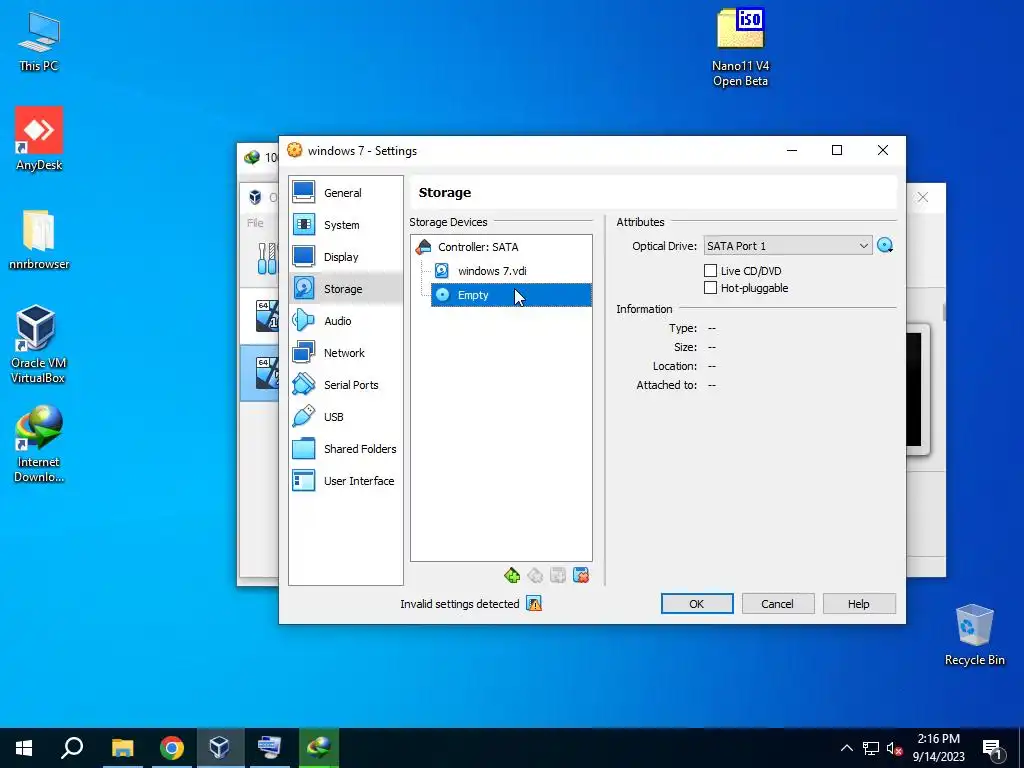Select the nnrbrowser folder on desktop

tap(39, 240)
